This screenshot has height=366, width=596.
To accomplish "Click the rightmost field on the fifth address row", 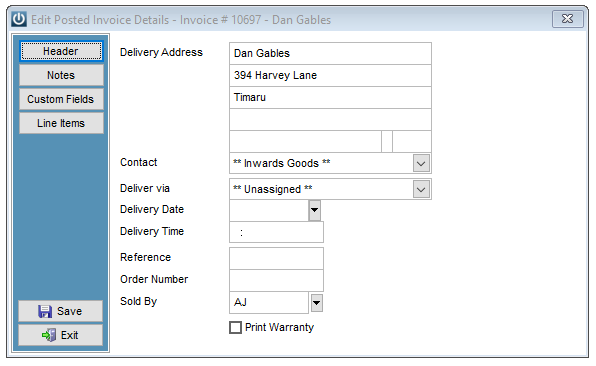I will 412,141.
